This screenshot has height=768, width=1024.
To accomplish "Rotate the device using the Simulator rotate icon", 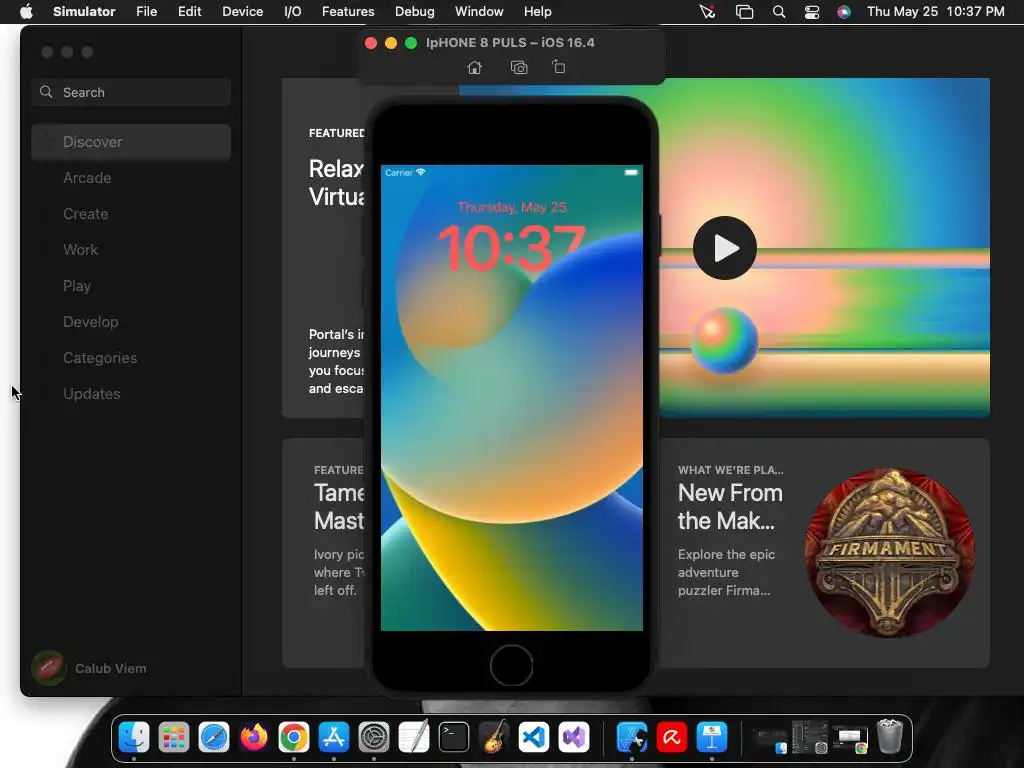I will pyautogui.click(x=558, y=67).
